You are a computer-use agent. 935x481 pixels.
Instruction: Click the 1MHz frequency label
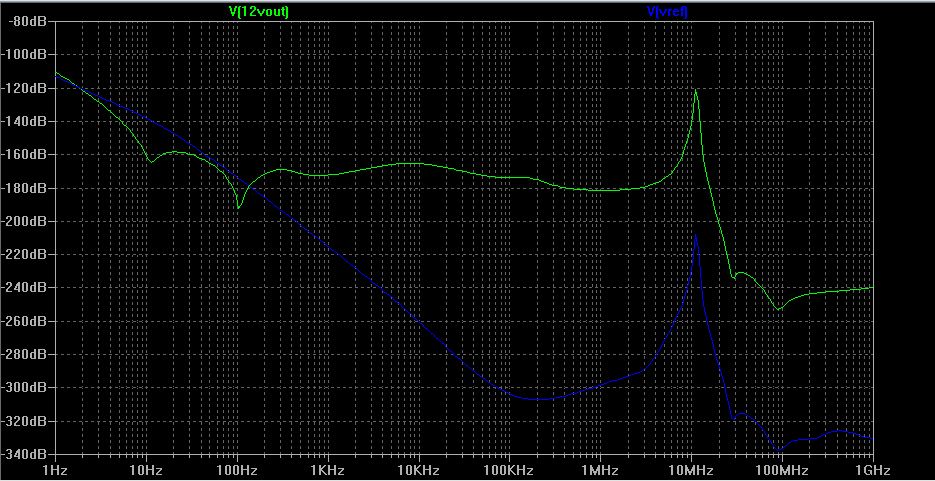600,471
